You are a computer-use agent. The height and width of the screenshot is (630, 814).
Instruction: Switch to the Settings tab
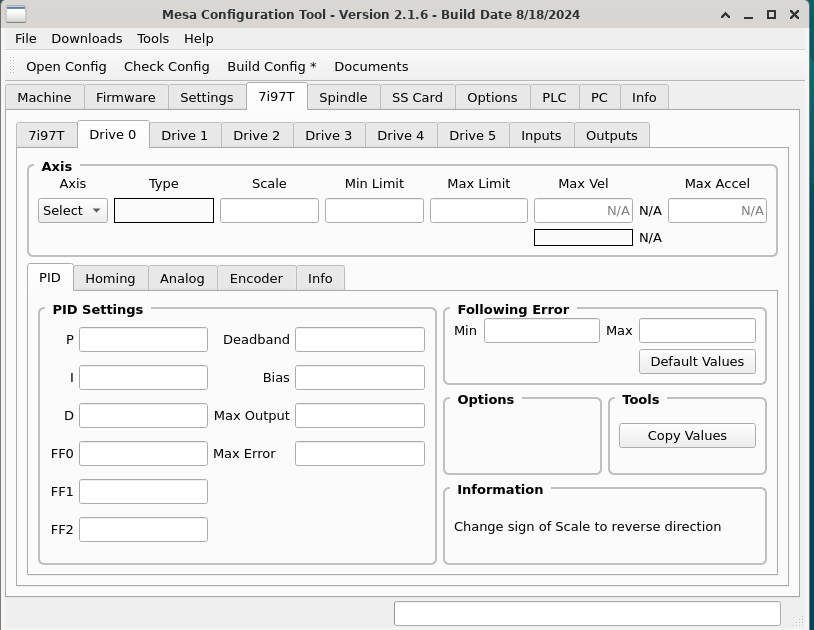[207, 98]
